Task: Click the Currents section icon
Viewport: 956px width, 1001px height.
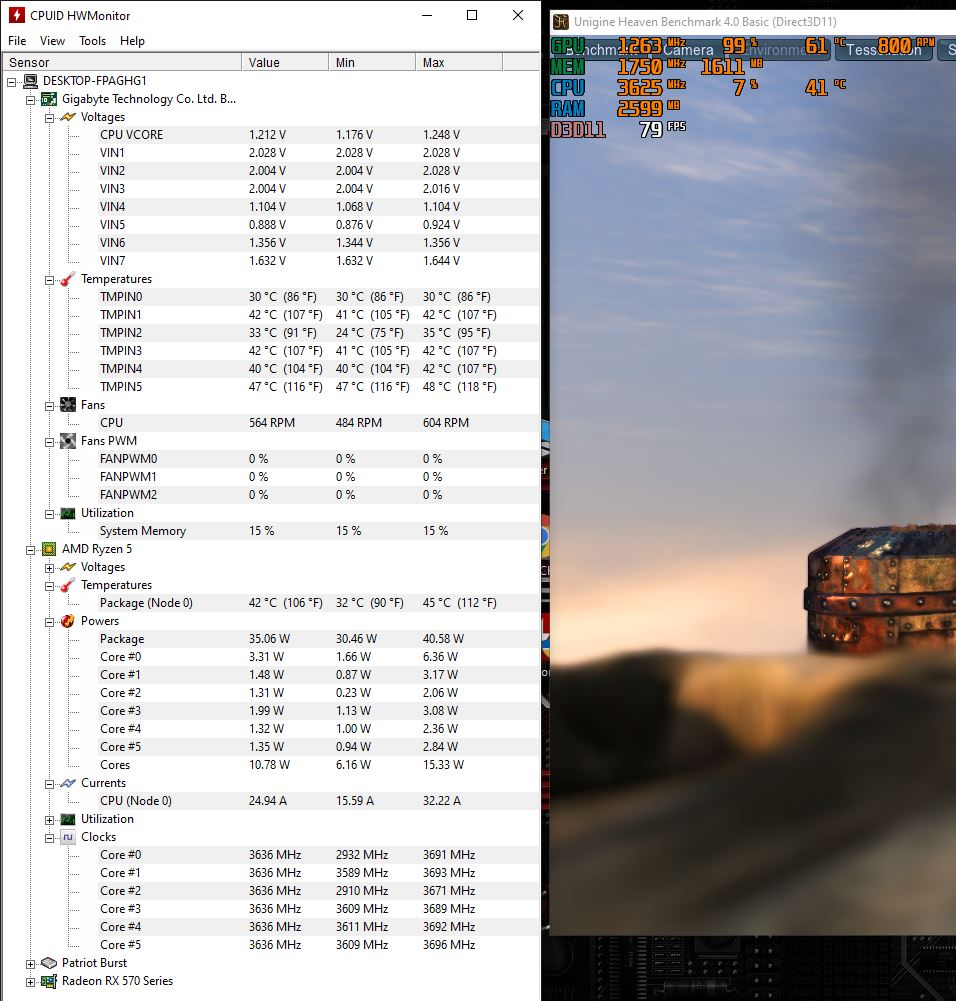Action: pyautogui.click(x=67, y=782)
